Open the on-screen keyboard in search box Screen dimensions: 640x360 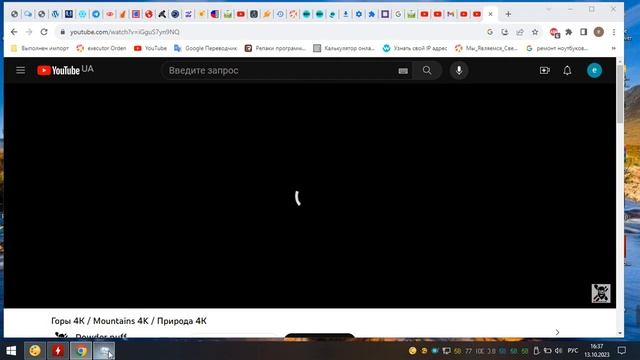(x=403, y=71)
